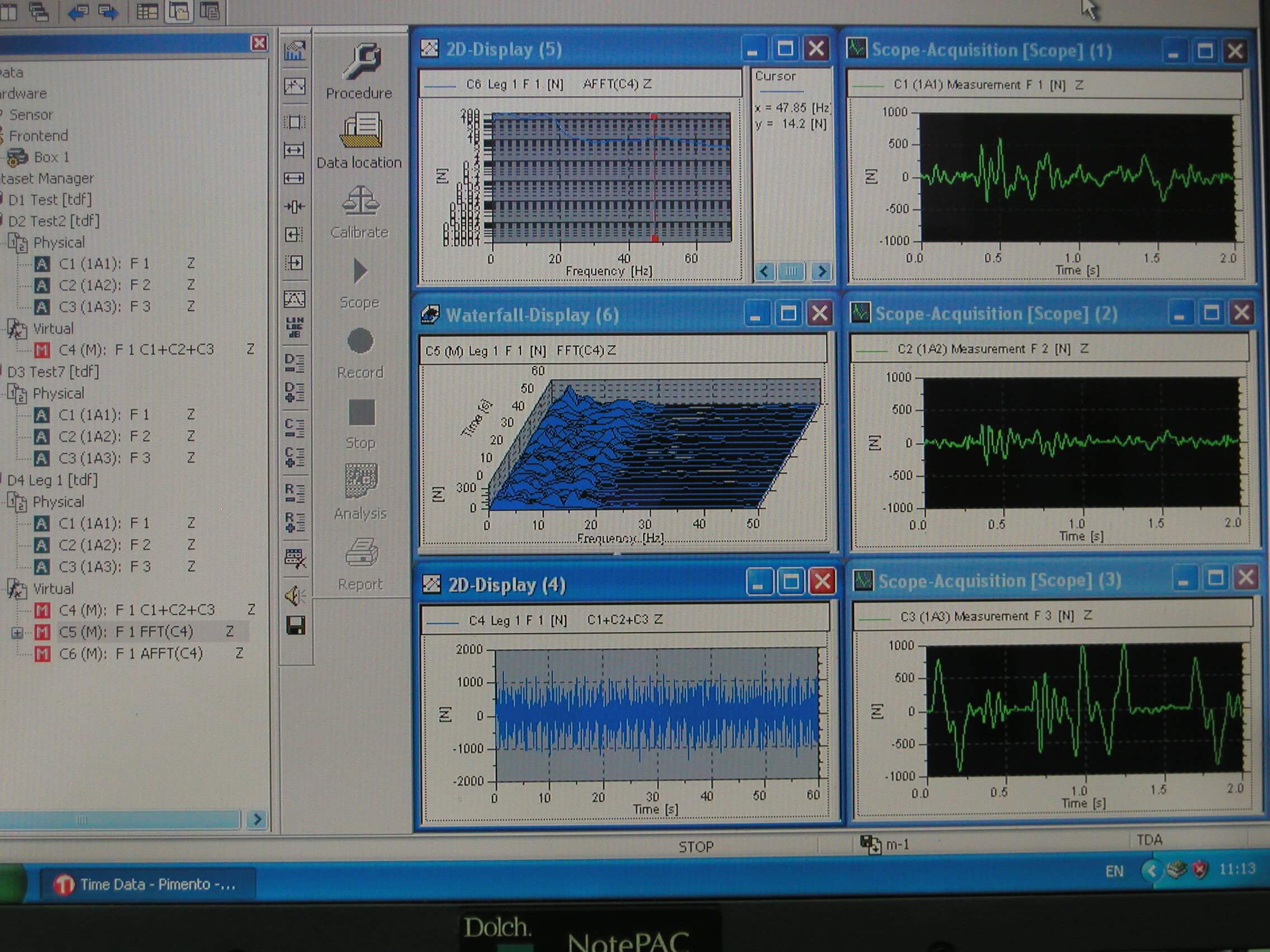Start the Scope play button
Viewport: 1270px width, 952px height.
click(x=360, y=271)
